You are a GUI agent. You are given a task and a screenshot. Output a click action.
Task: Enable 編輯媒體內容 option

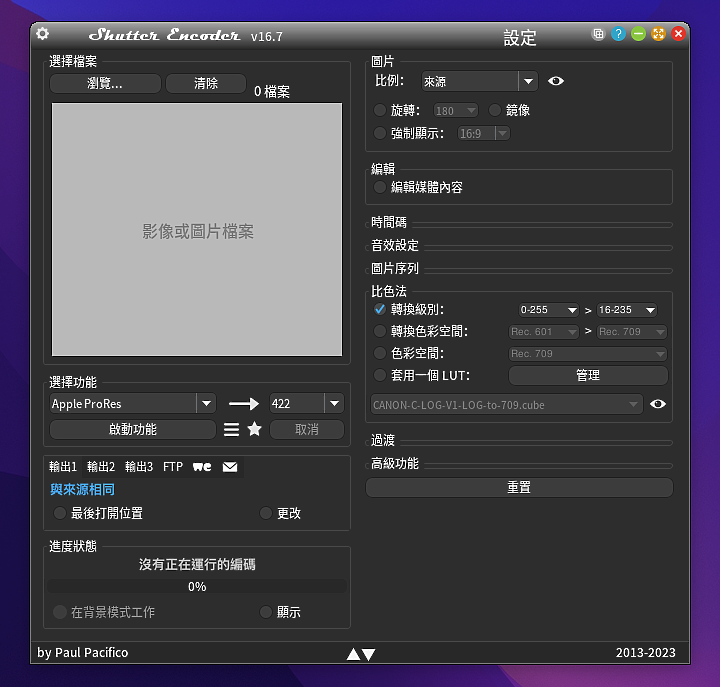click(x=380, y=187)
